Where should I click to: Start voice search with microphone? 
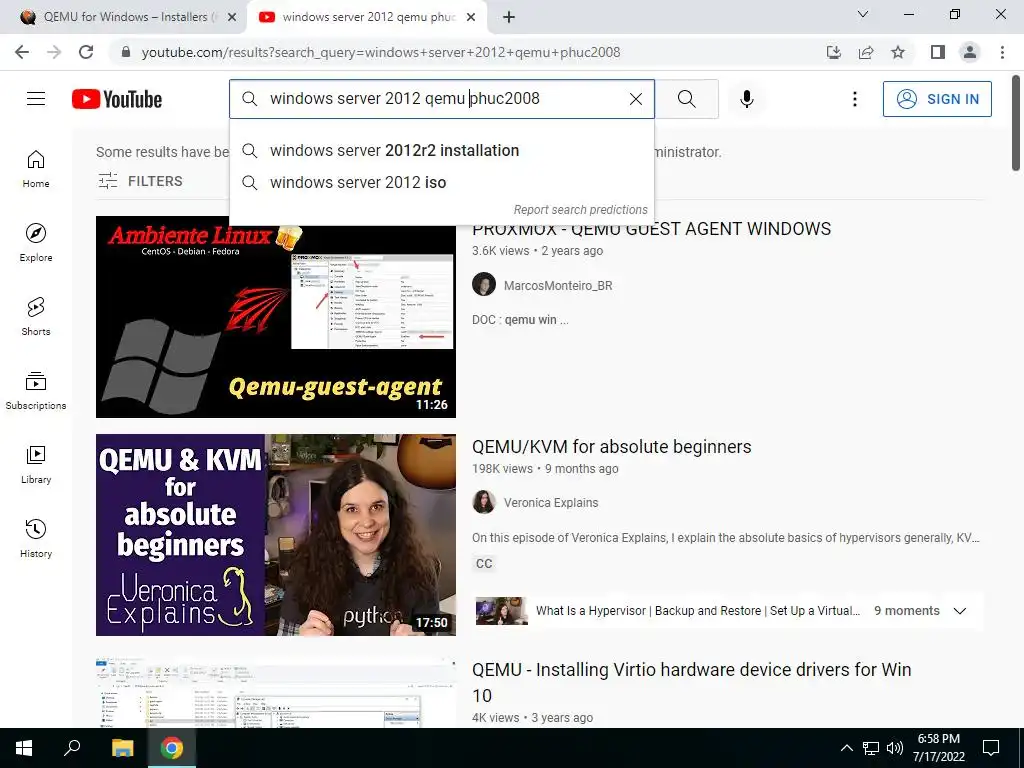[746, 99]
